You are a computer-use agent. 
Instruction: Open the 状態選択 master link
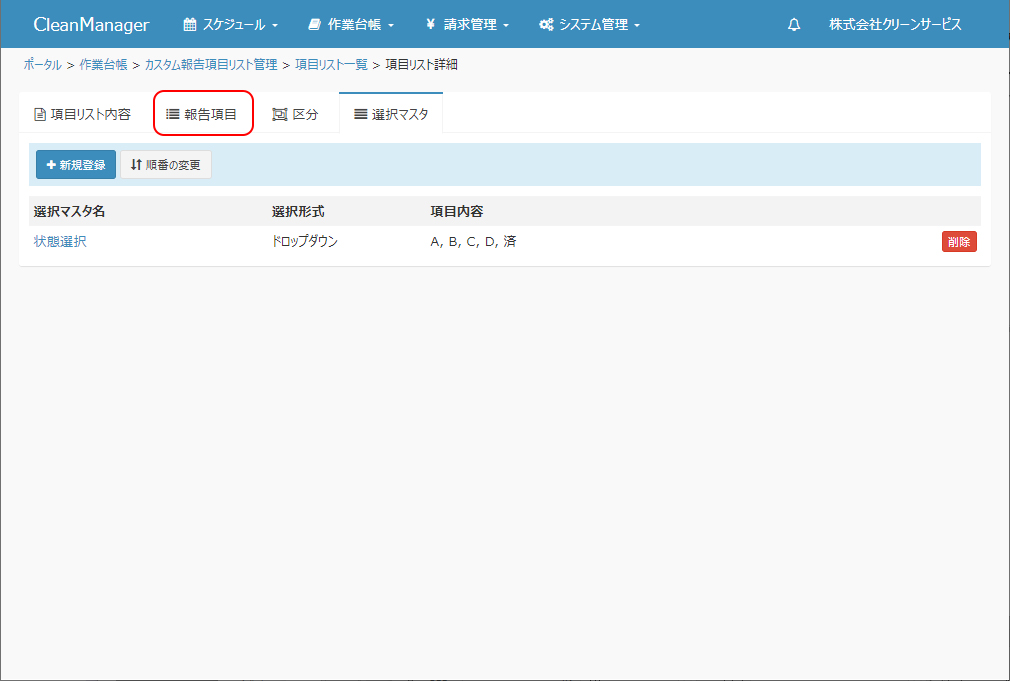point(60,241)
